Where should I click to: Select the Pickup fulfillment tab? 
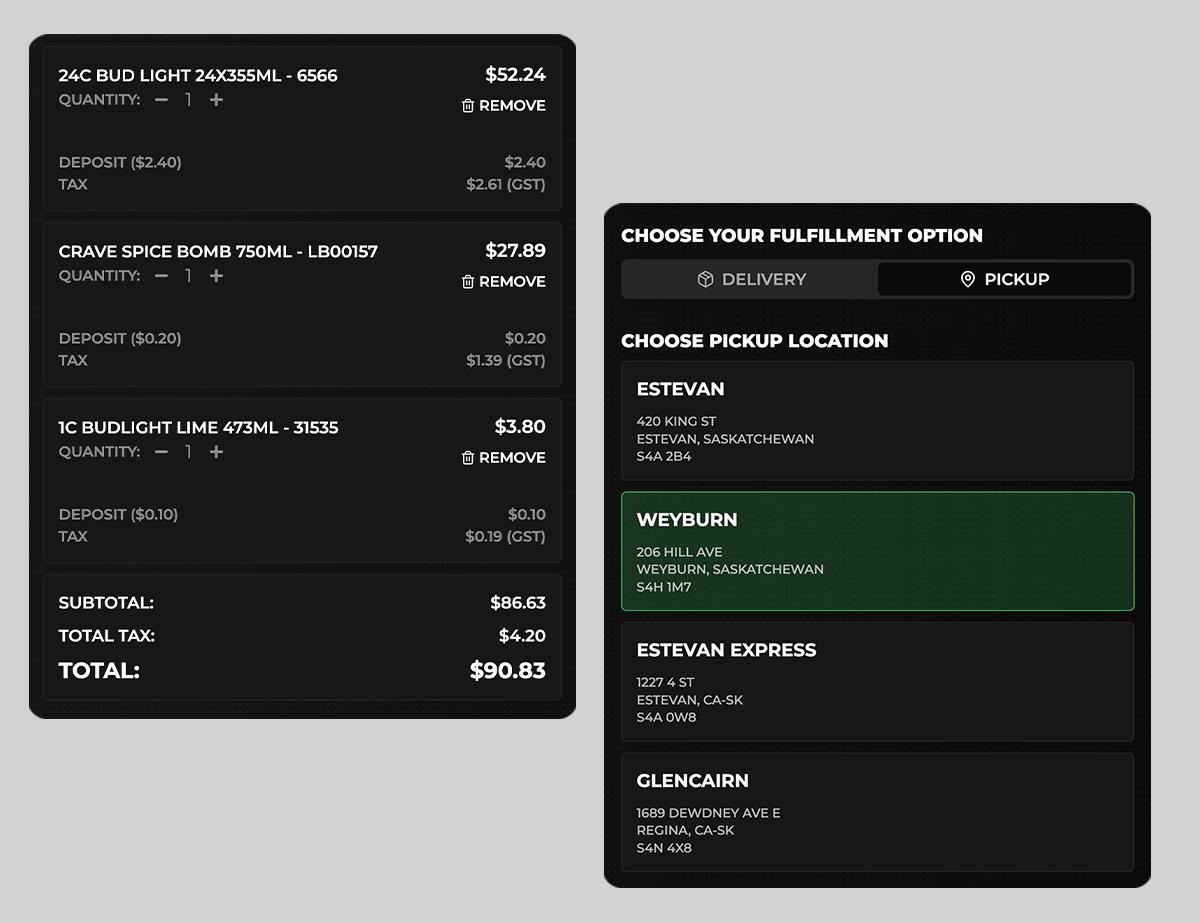pyautogui.click(x=1004, y=279)
